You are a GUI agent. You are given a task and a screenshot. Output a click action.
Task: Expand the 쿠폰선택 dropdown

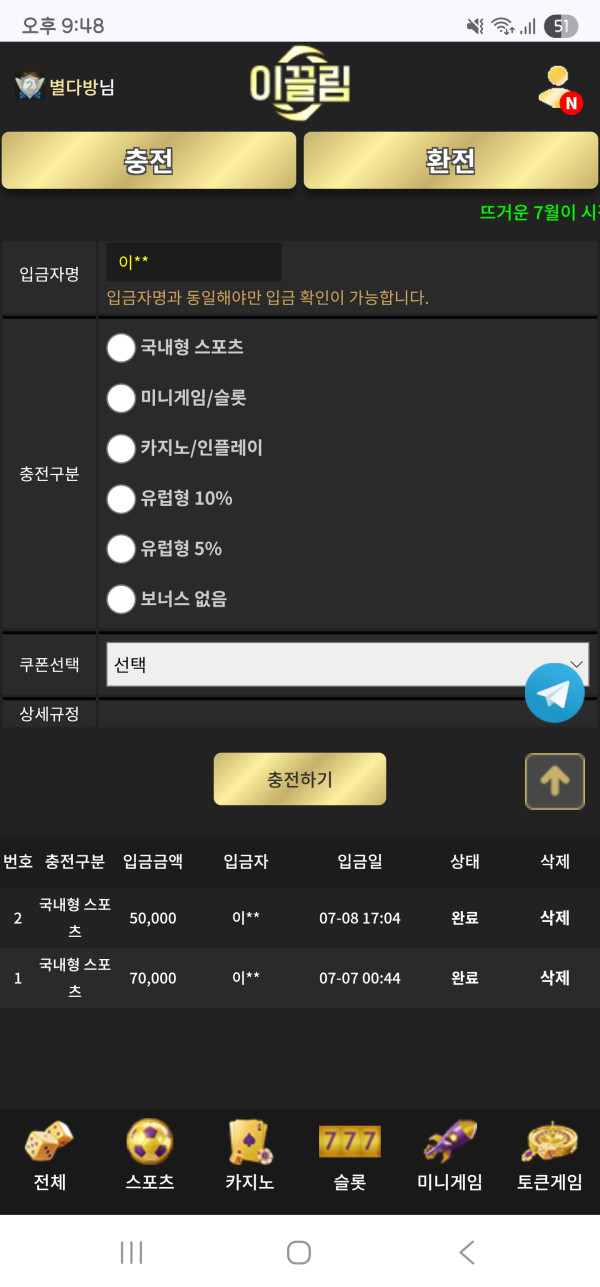coord(347,664)
